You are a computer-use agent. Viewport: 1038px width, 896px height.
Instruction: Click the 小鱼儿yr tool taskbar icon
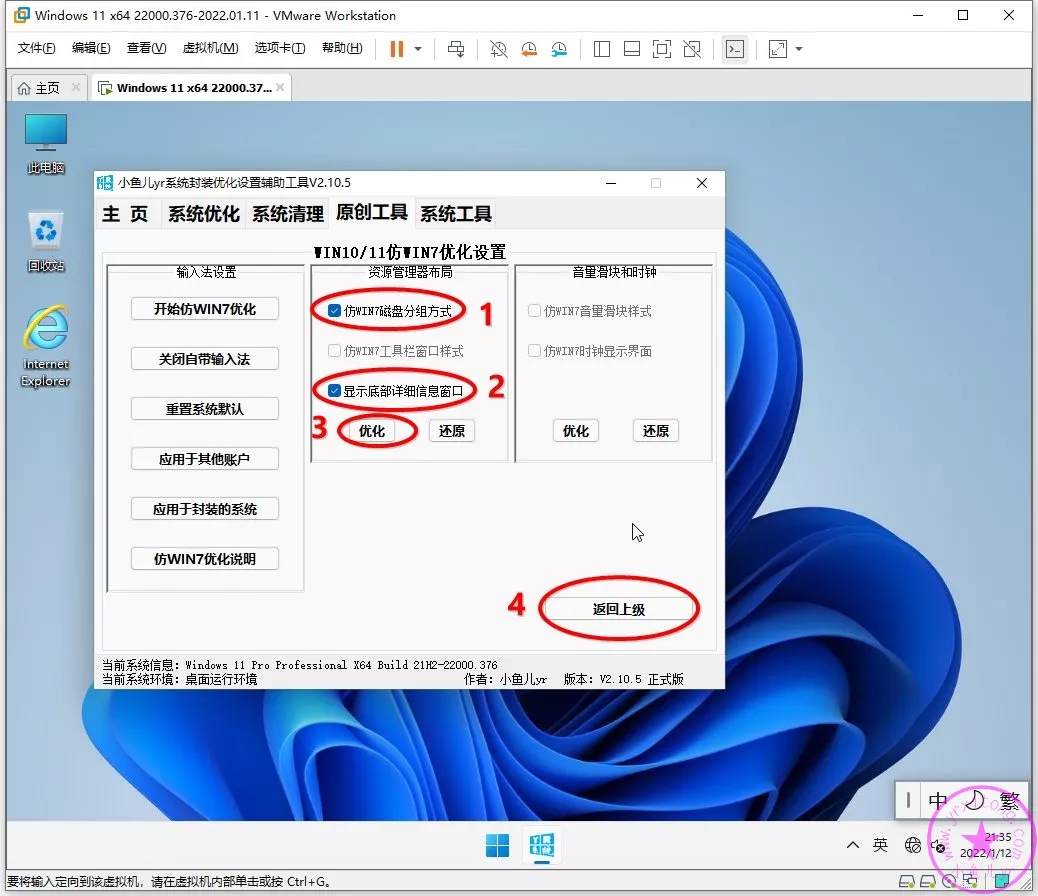click(542, 846)
